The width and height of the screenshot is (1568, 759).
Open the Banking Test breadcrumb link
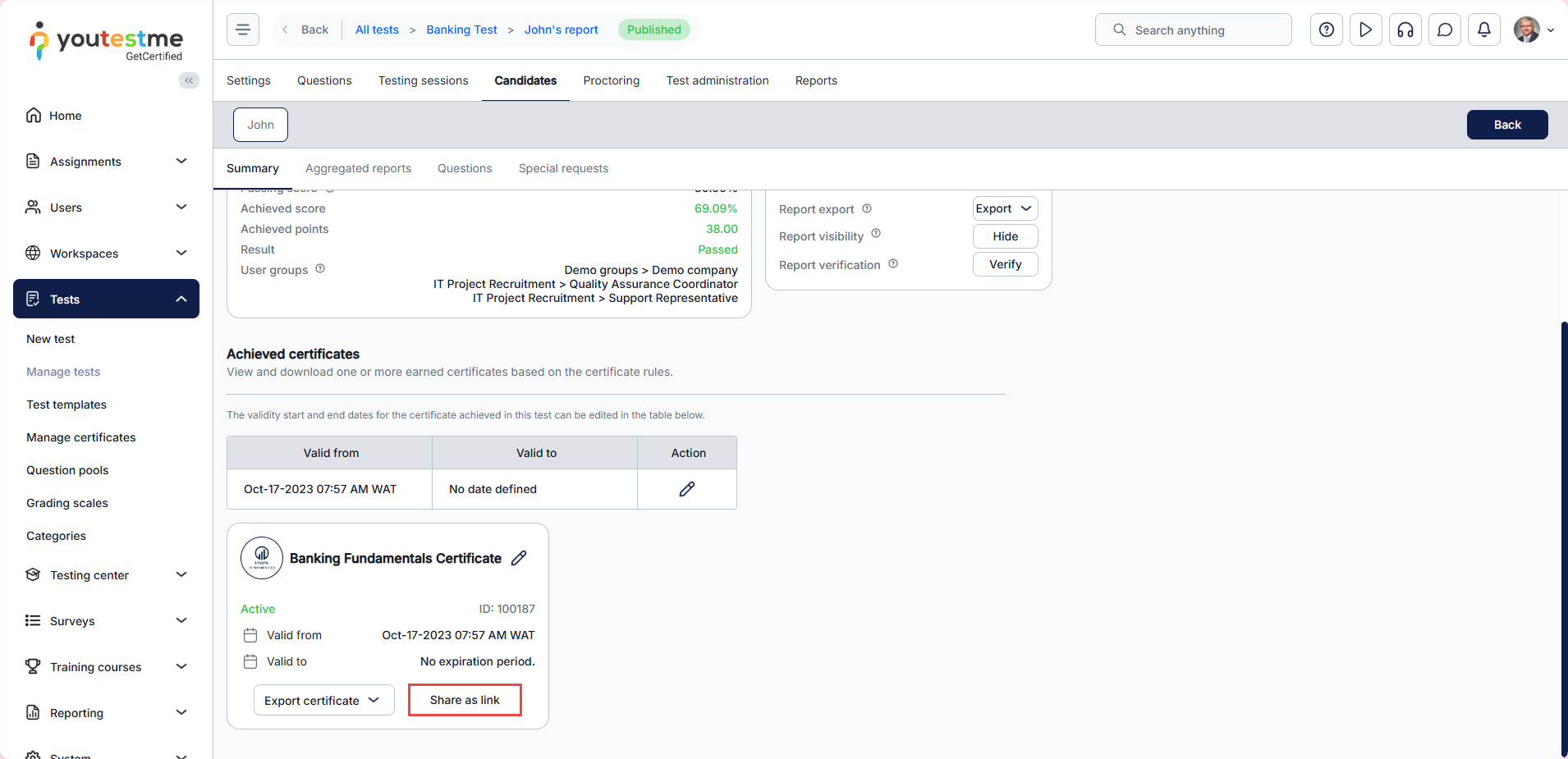pos(461,30)
